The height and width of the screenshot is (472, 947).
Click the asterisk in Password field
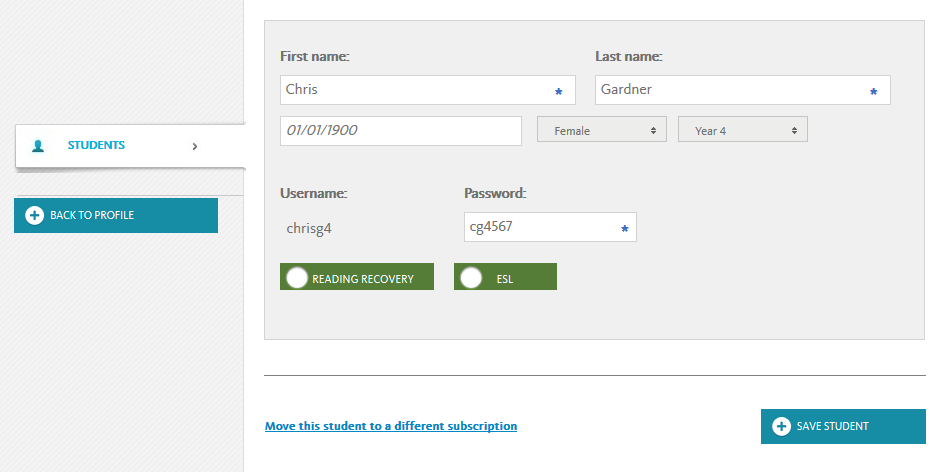pyautogui.click(x=625, y=229)
